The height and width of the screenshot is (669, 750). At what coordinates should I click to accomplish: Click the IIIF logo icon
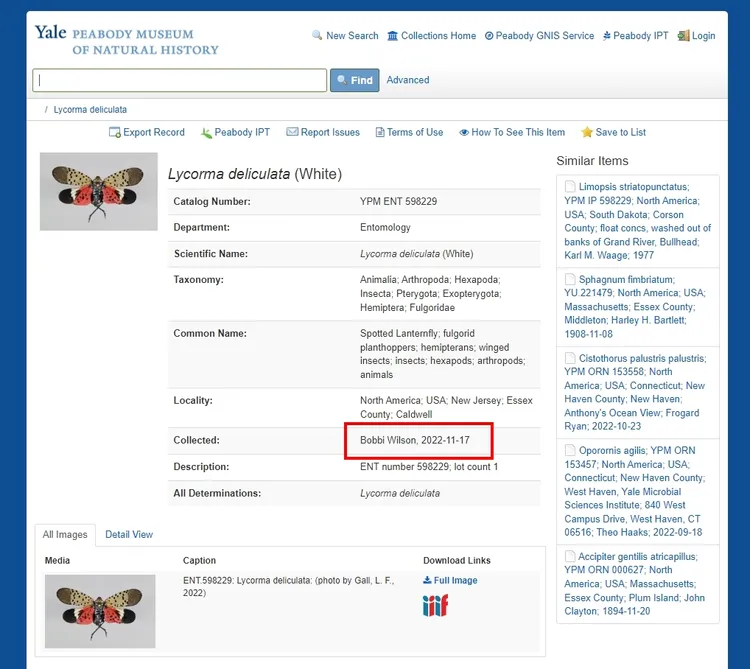pos(435,604)
